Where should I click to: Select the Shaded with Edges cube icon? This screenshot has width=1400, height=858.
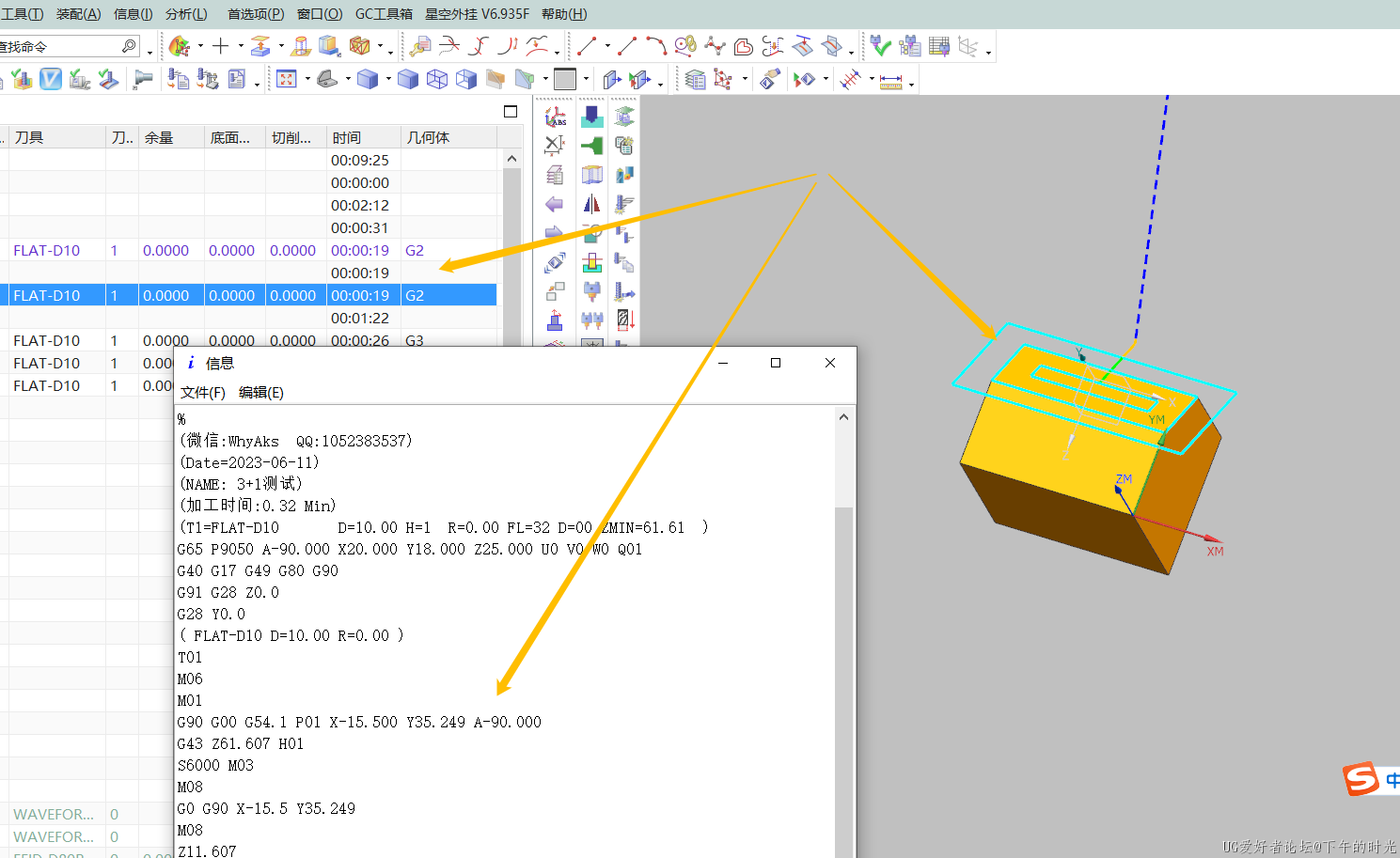coord(407,79)
